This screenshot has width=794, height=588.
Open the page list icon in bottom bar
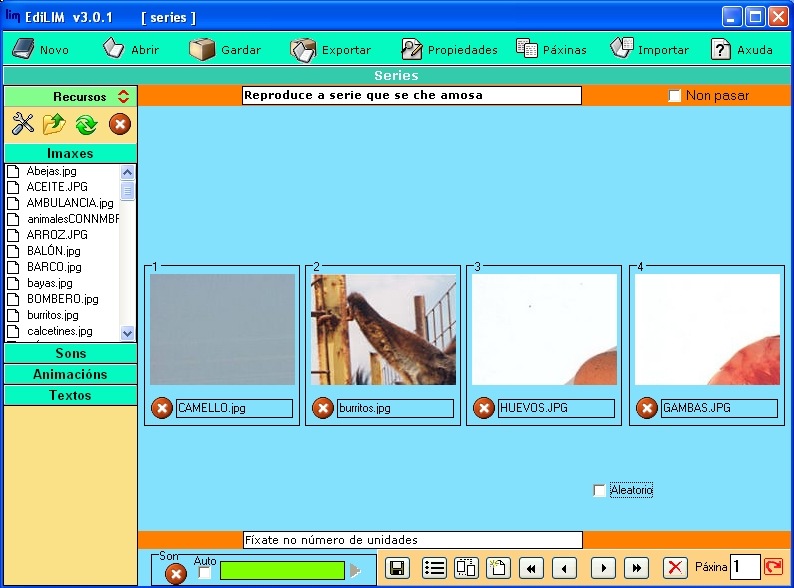click(434, 568)
